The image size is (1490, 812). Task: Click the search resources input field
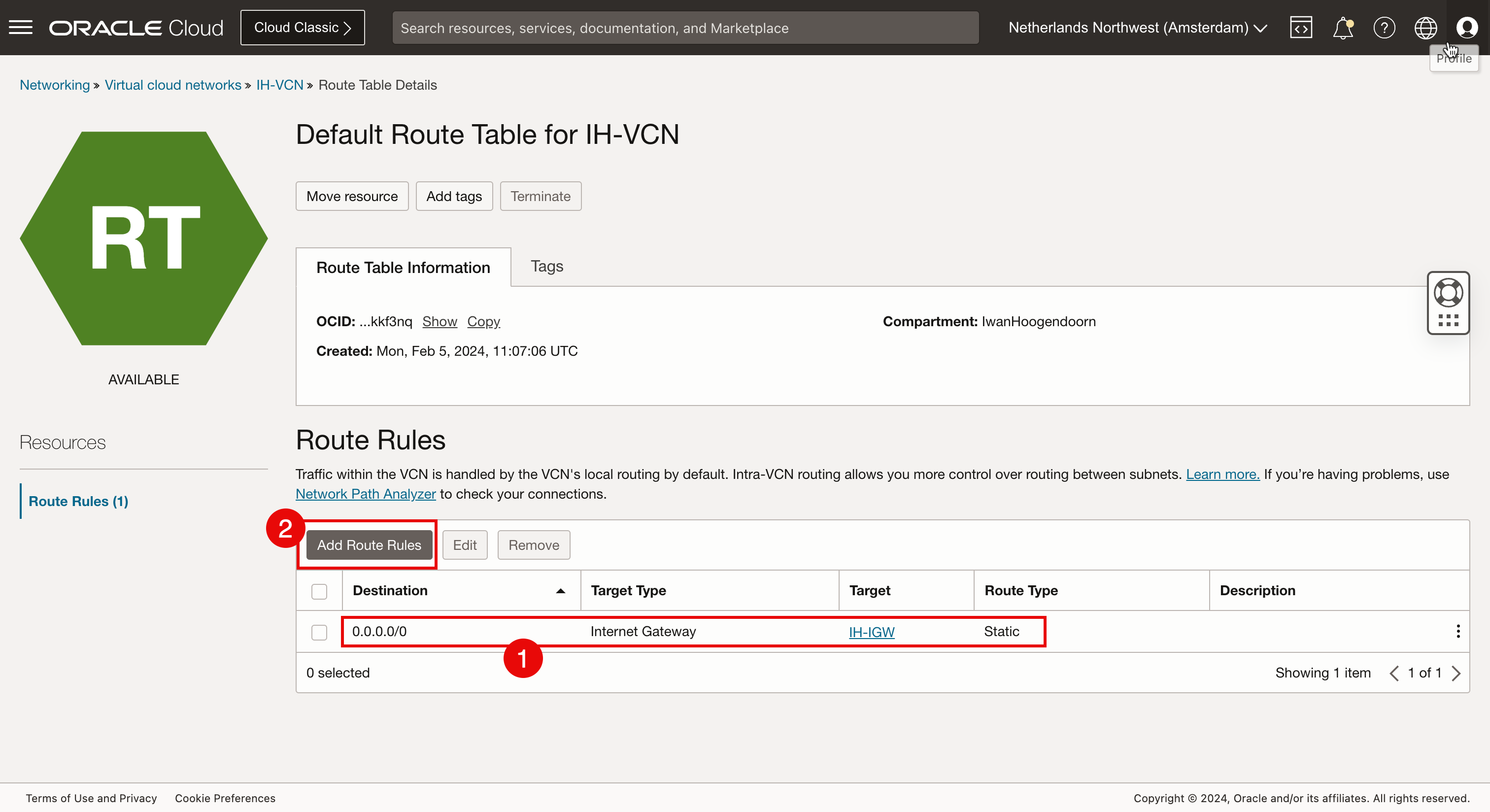685,28
